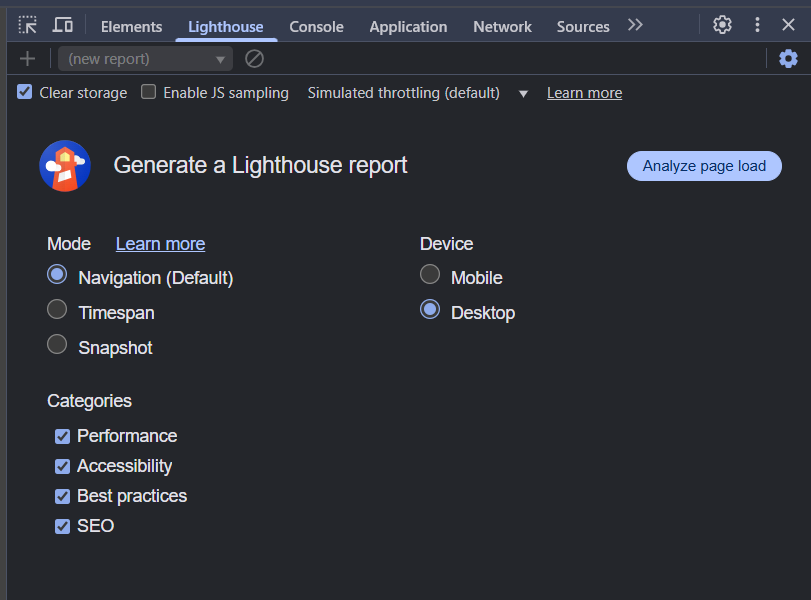
Task: Select the Navigation (Default) mode radio
Action: (57, 275)
